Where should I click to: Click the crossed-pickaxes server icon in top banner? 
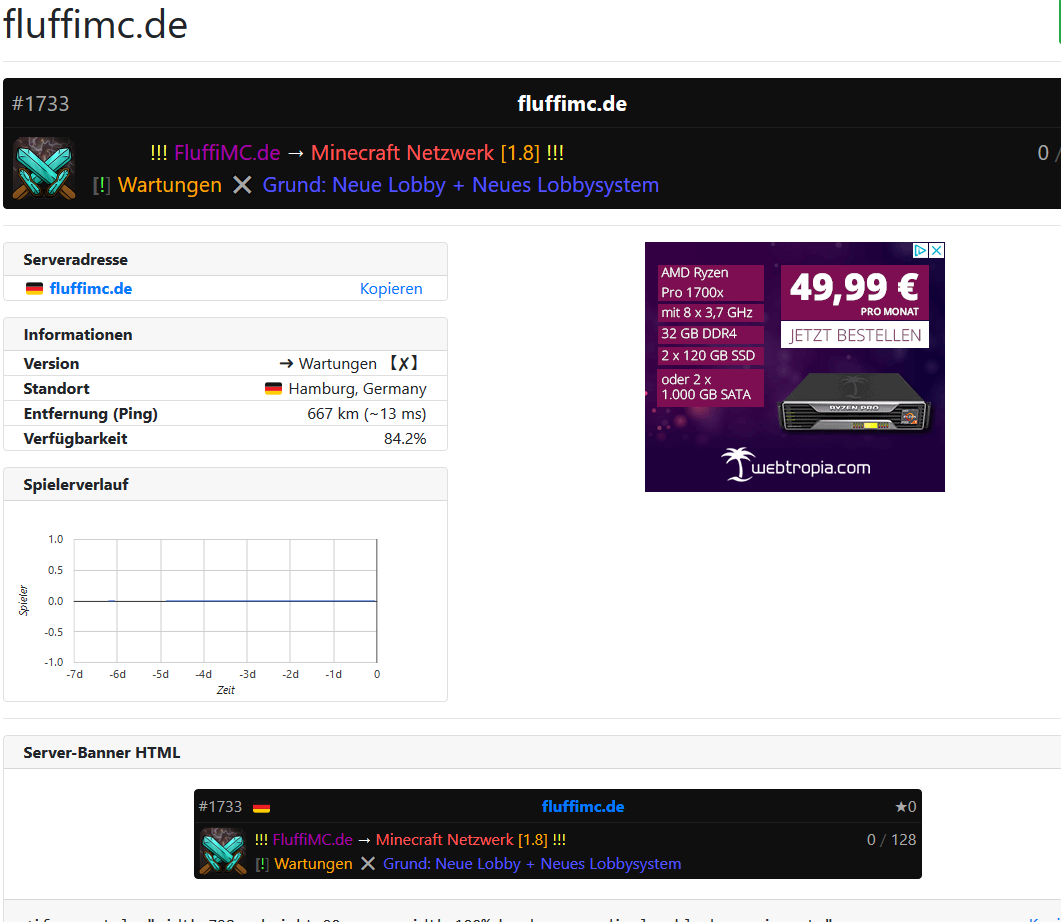coord(44,168)
